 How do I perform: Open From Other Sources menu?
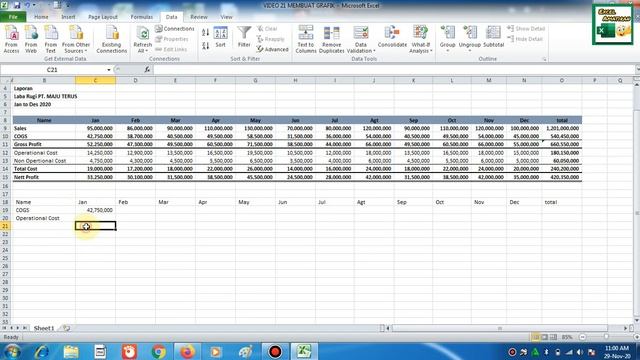[x=76, y=39]
